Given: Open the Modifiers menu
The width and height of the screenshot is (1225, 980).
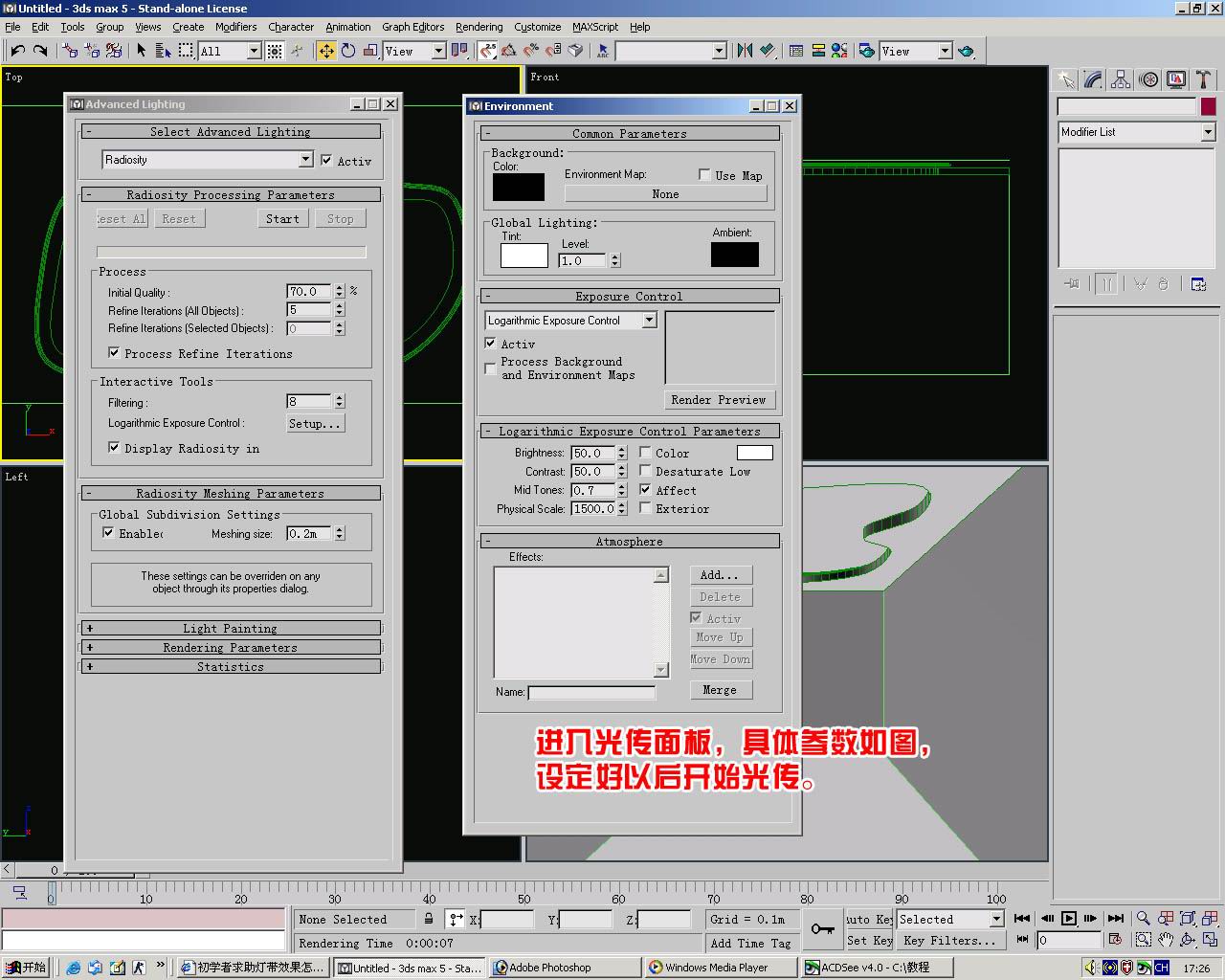Looking at the screenshot, I should click(x=235, y=27).
